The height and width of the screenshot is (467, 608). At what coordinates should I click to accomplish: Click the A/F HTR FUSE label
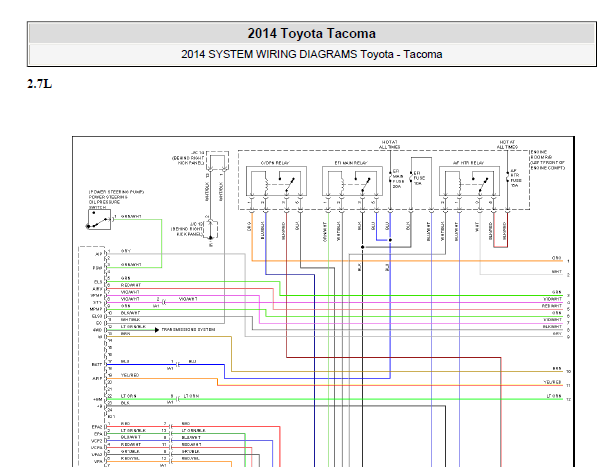[x=516, y=178]
